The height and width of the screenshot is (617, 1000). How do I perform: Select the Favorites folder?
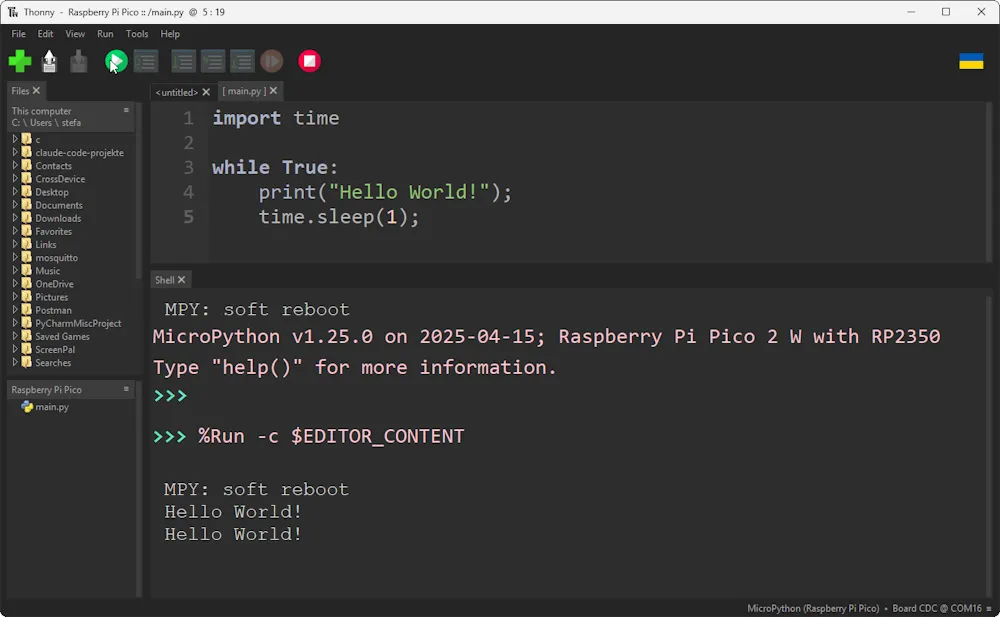(54, 231)
